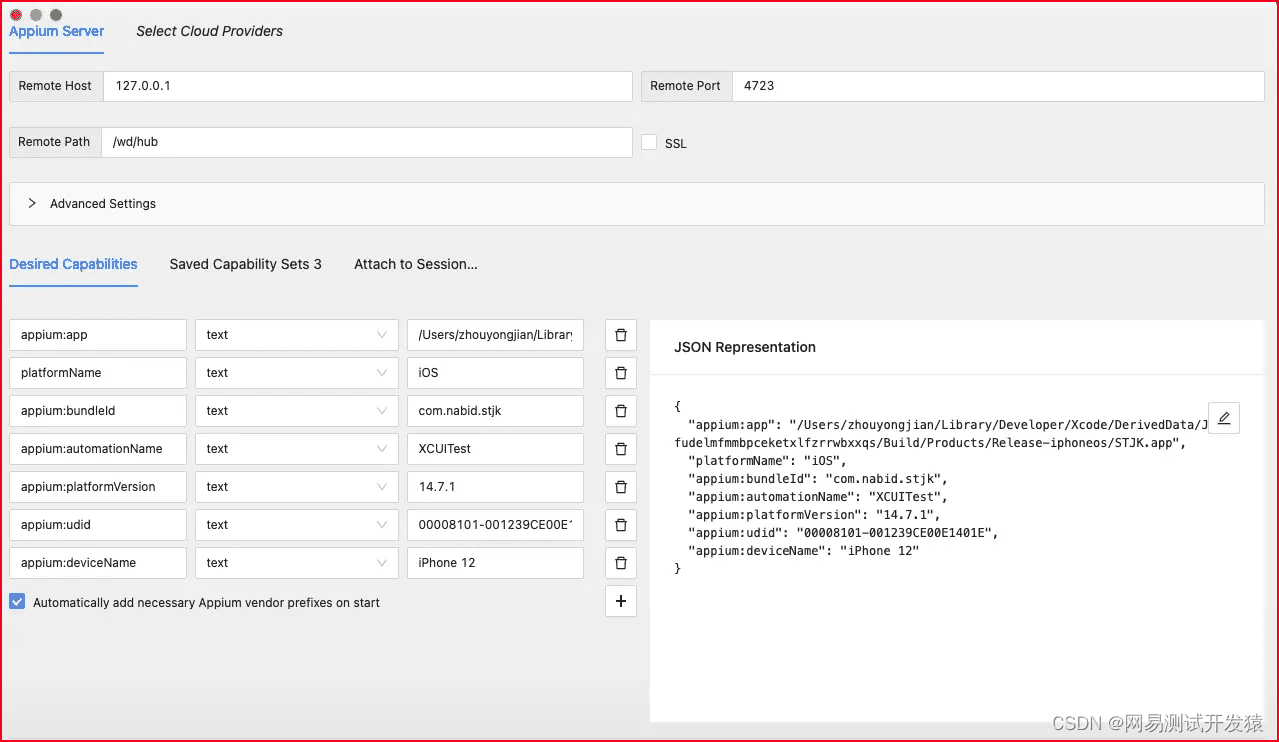This screenshot has height=742, width=1279.
Task: Delete the appium:automationName capability row
Action: point(620,449)
